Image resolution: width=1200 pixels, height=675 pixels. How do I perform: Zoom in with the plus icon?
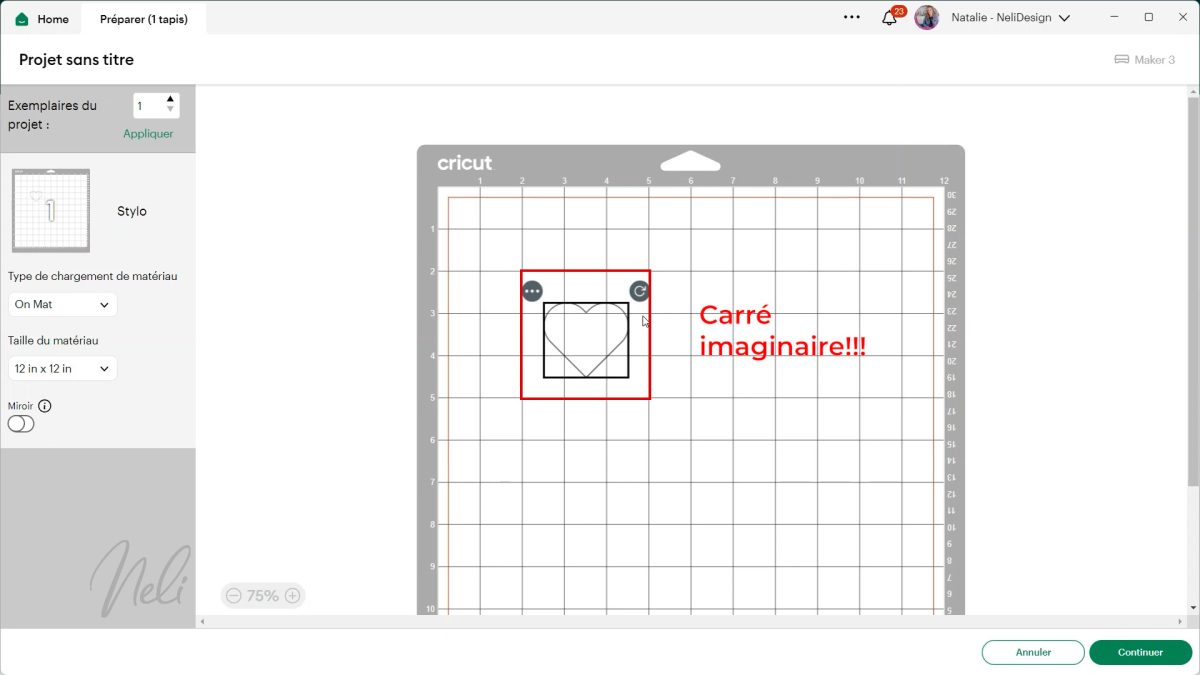[x=293, y=595]
